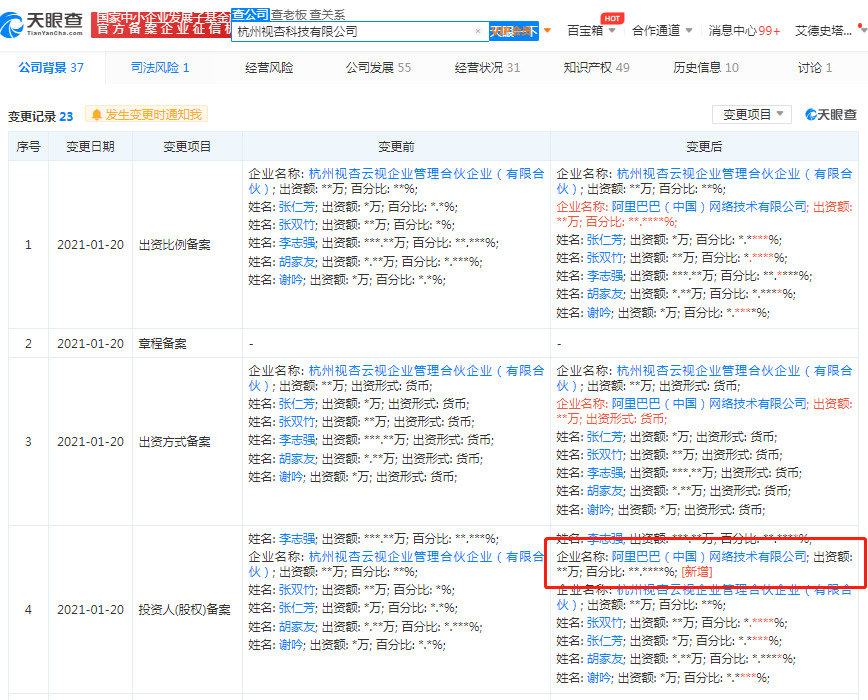Open 谢吟 link in 出资方式备案 变更后 cell

599,510
